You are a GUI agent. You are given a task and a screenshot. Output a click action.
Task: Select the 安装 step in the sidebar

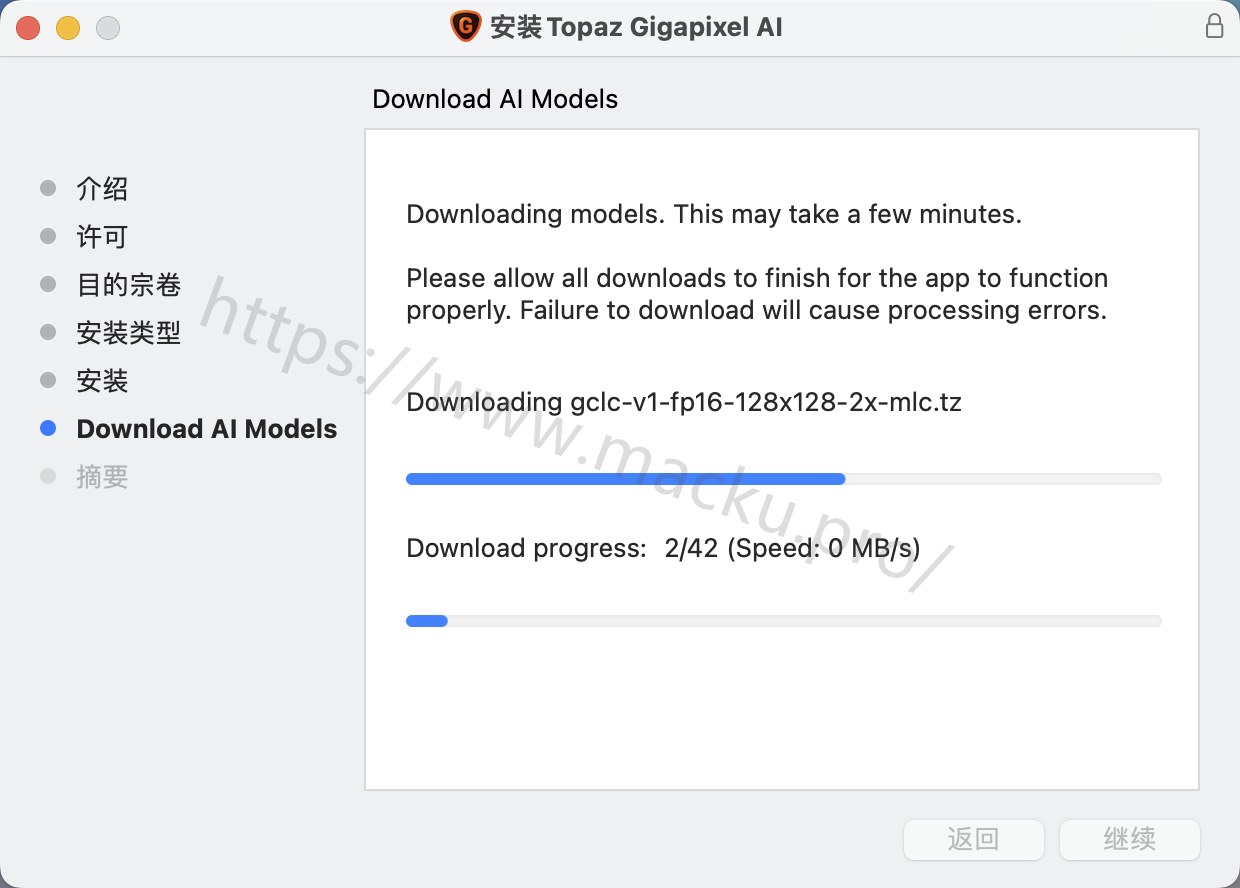point(102,381)
